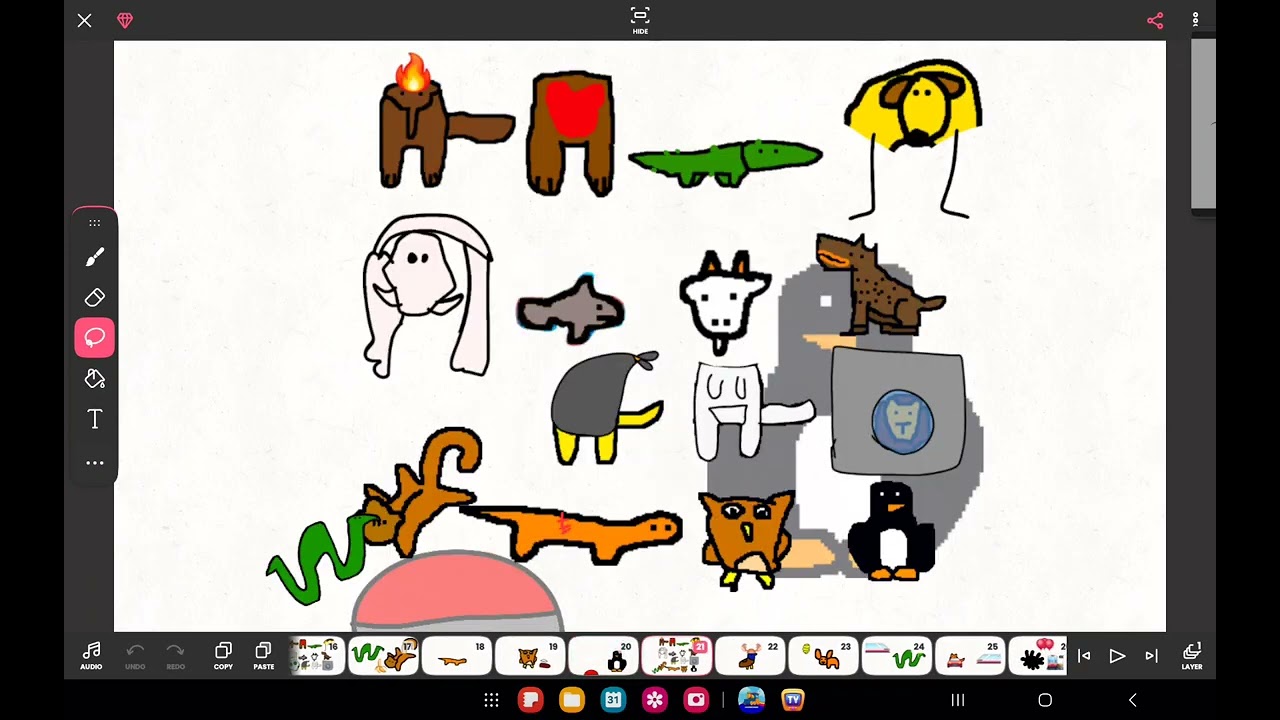The image size is (1280, 720).
Task: Open the Layer panel
Action: pos(1192,656)
